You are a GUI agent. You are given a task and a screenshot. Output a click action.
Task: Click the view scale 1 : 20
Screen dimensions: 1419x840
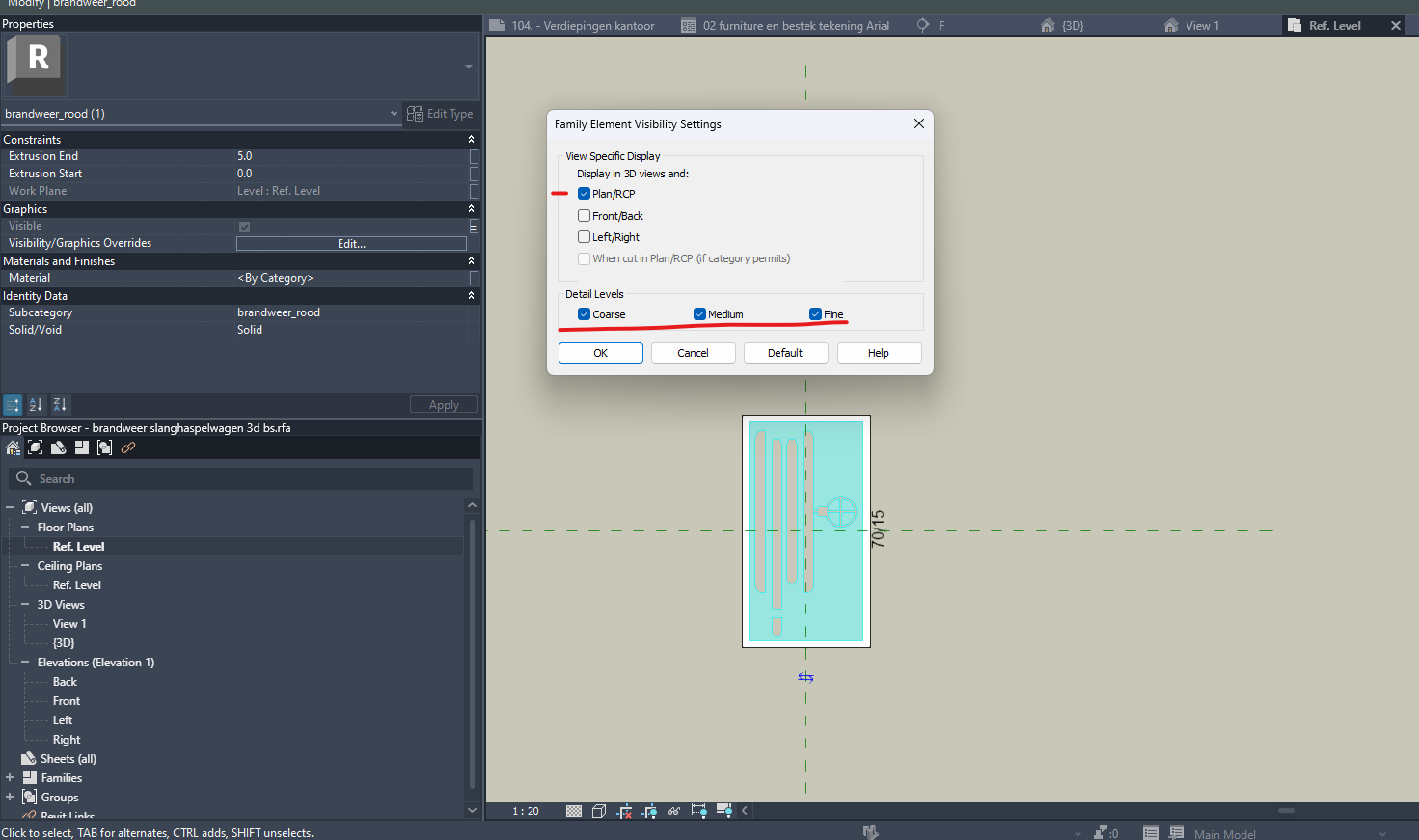526,811
